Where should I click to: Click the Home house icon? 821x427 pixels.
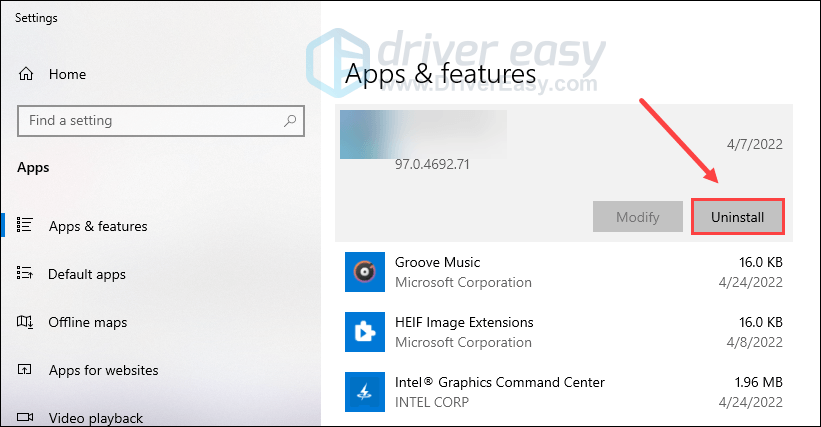coord(26,74)
